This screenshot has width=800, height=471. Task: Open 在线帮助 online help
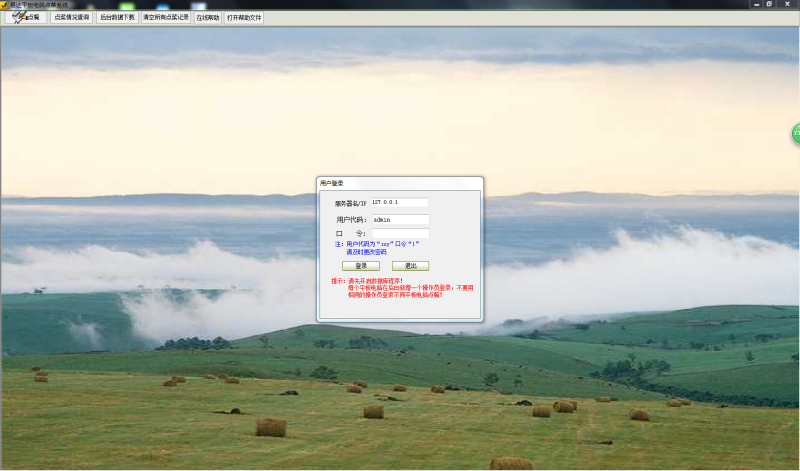click(208, 17)
